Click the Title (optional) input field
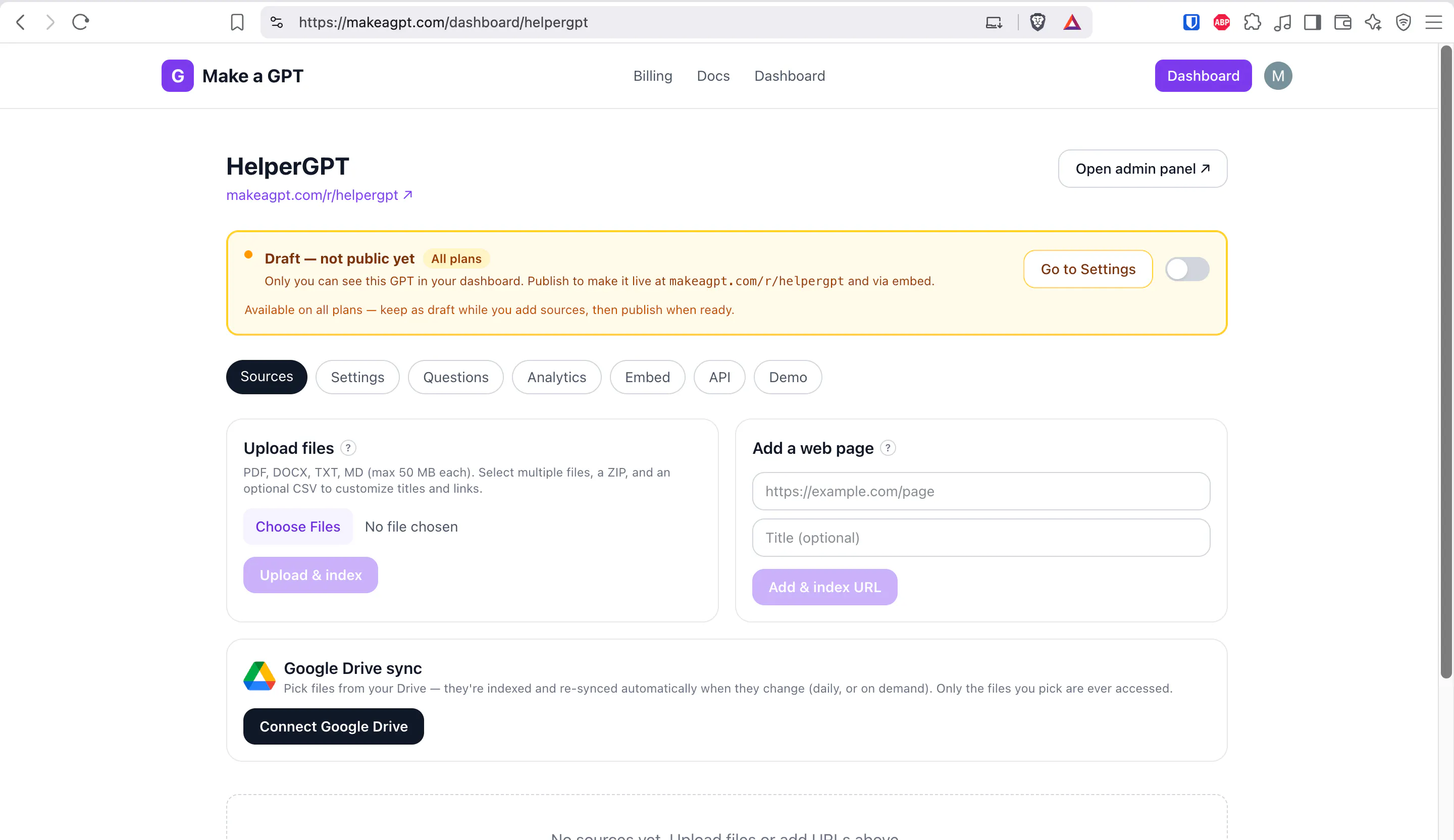 click(x=981, y=538)
